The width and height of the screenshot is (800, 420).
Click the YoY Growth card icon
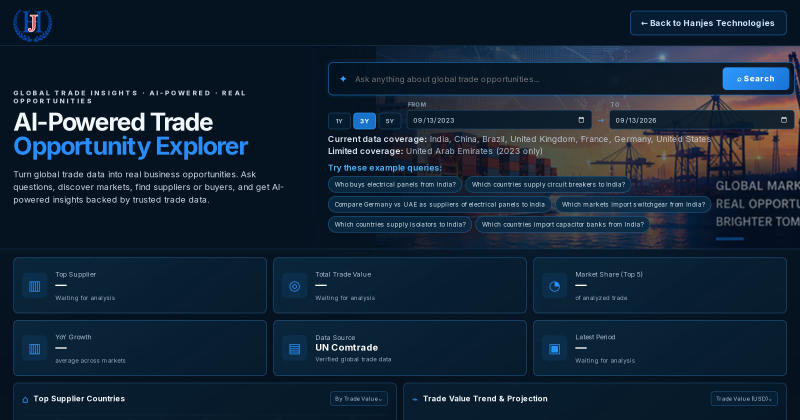35,349
